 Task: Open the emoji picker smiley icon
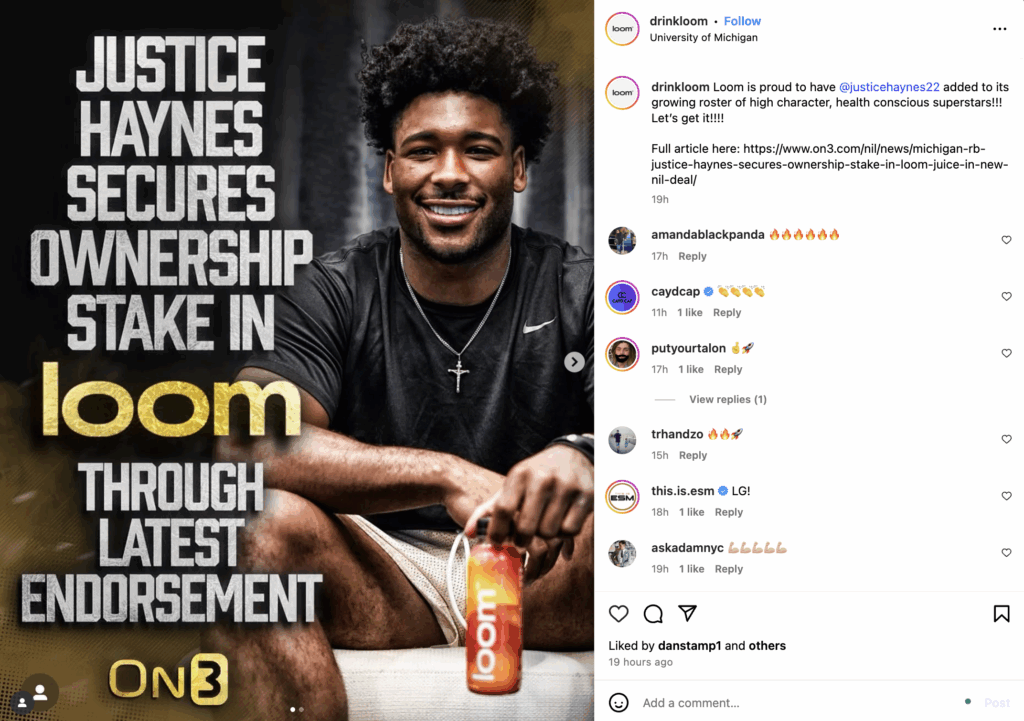[x=618, y=703]
